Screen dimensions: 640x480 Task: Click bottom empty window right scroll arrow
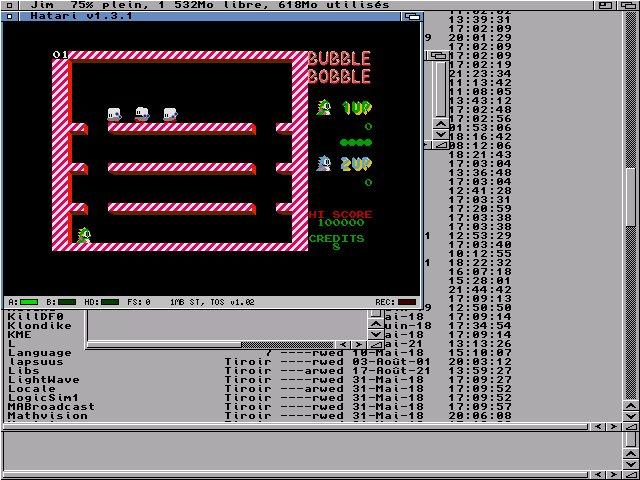(x=613, y=475)
